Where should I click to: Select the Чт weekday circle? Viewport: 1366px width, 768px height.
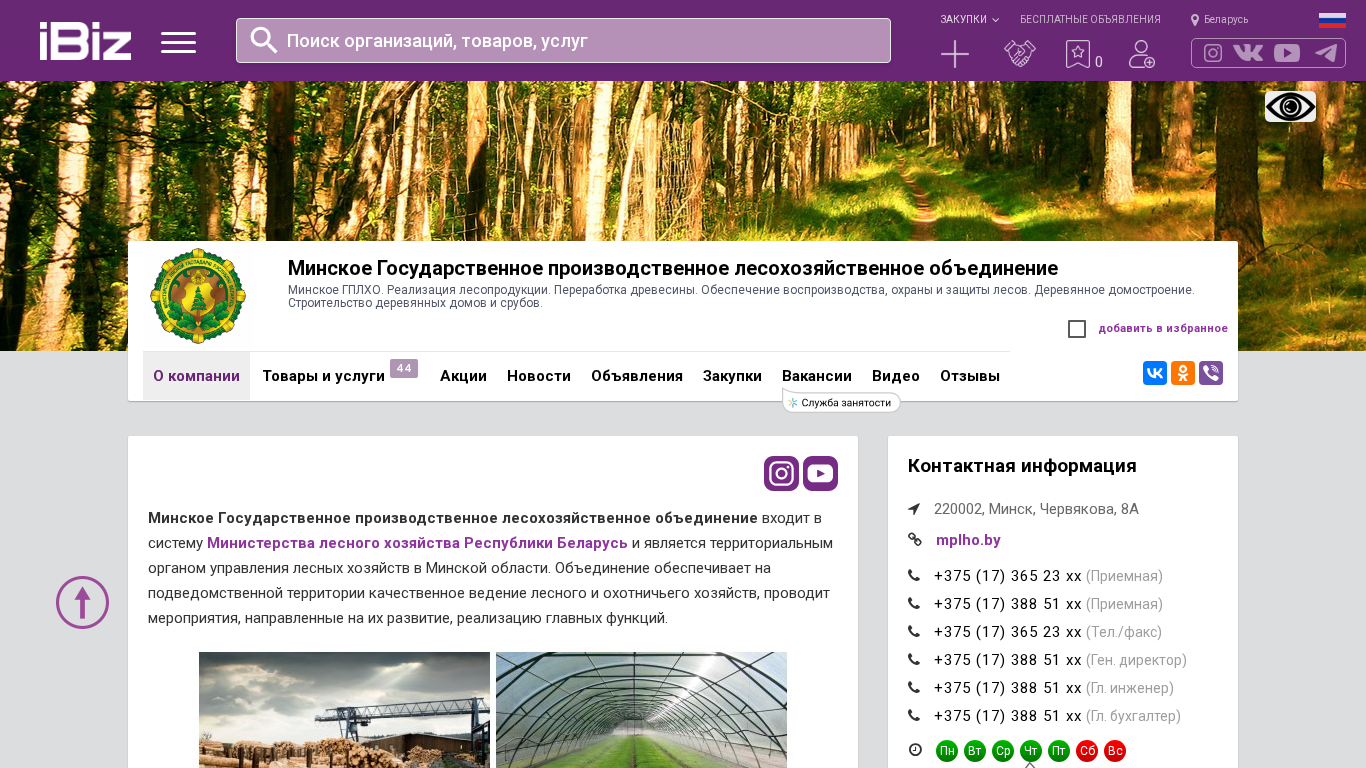click(x=1031, y=751)
